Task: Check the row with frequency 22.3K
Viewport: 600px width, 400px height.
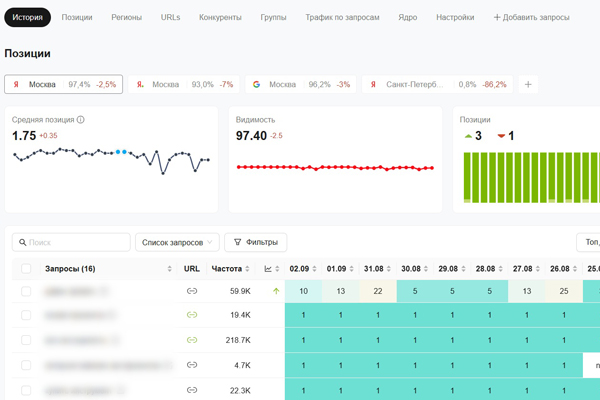Action: [x=26, y=390]
